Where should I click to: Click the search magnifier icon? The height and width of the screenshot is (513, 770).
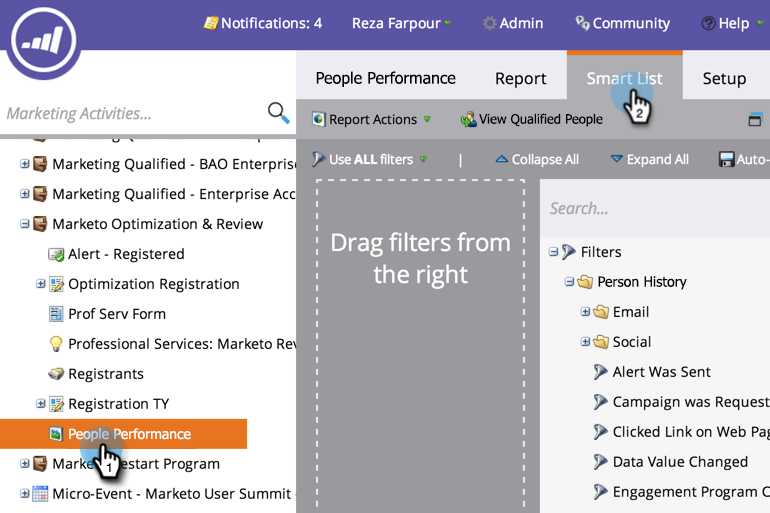tap(278, 113)
